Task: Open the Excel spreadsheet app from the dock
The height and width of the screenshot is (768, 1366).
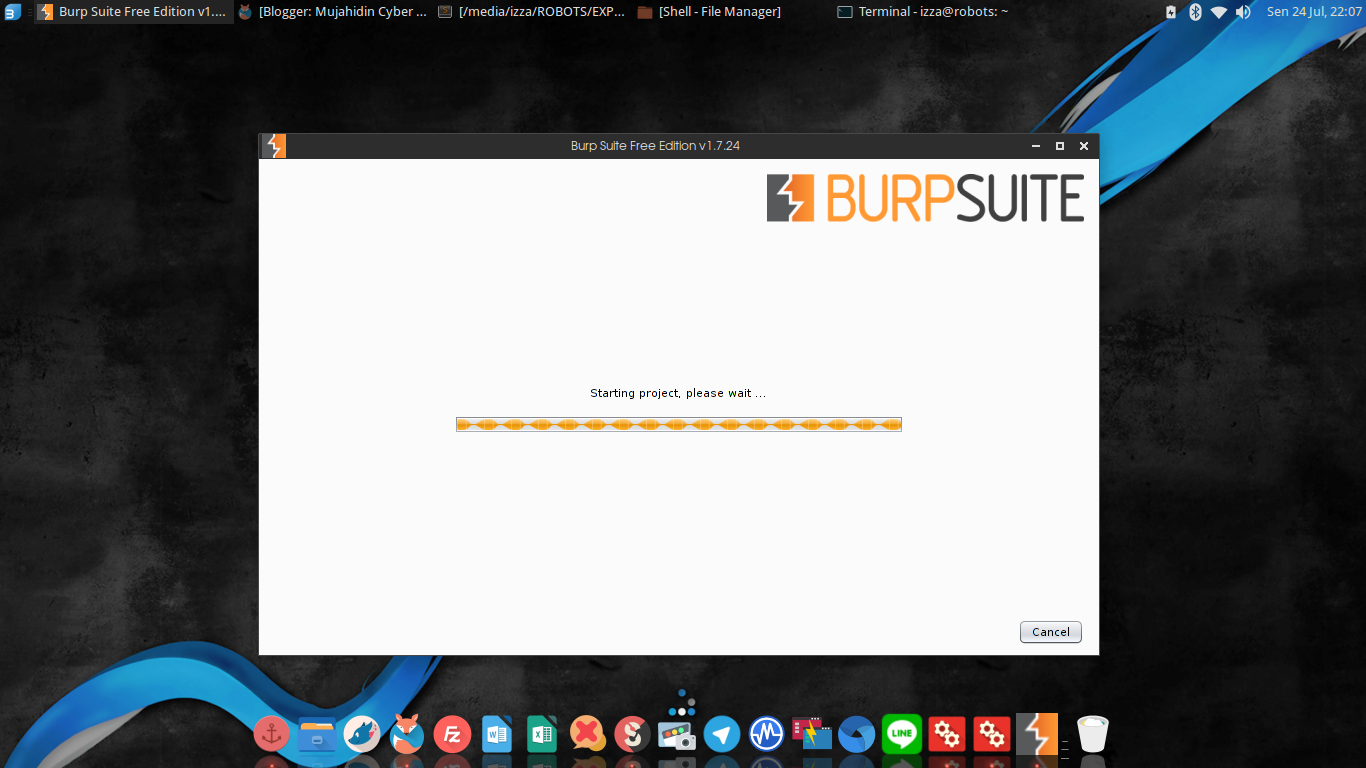Action: (x=541, y=735)
